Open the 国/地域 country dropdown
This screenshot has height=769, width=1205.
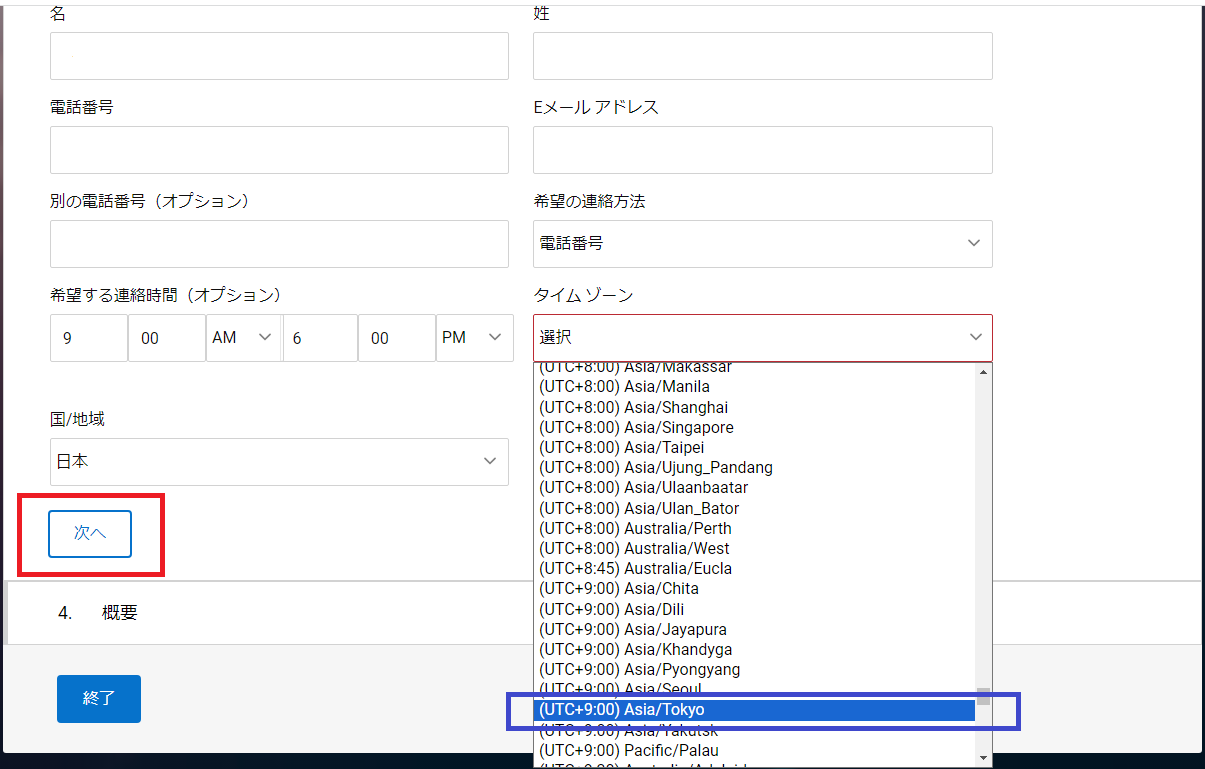click(279, 461)
